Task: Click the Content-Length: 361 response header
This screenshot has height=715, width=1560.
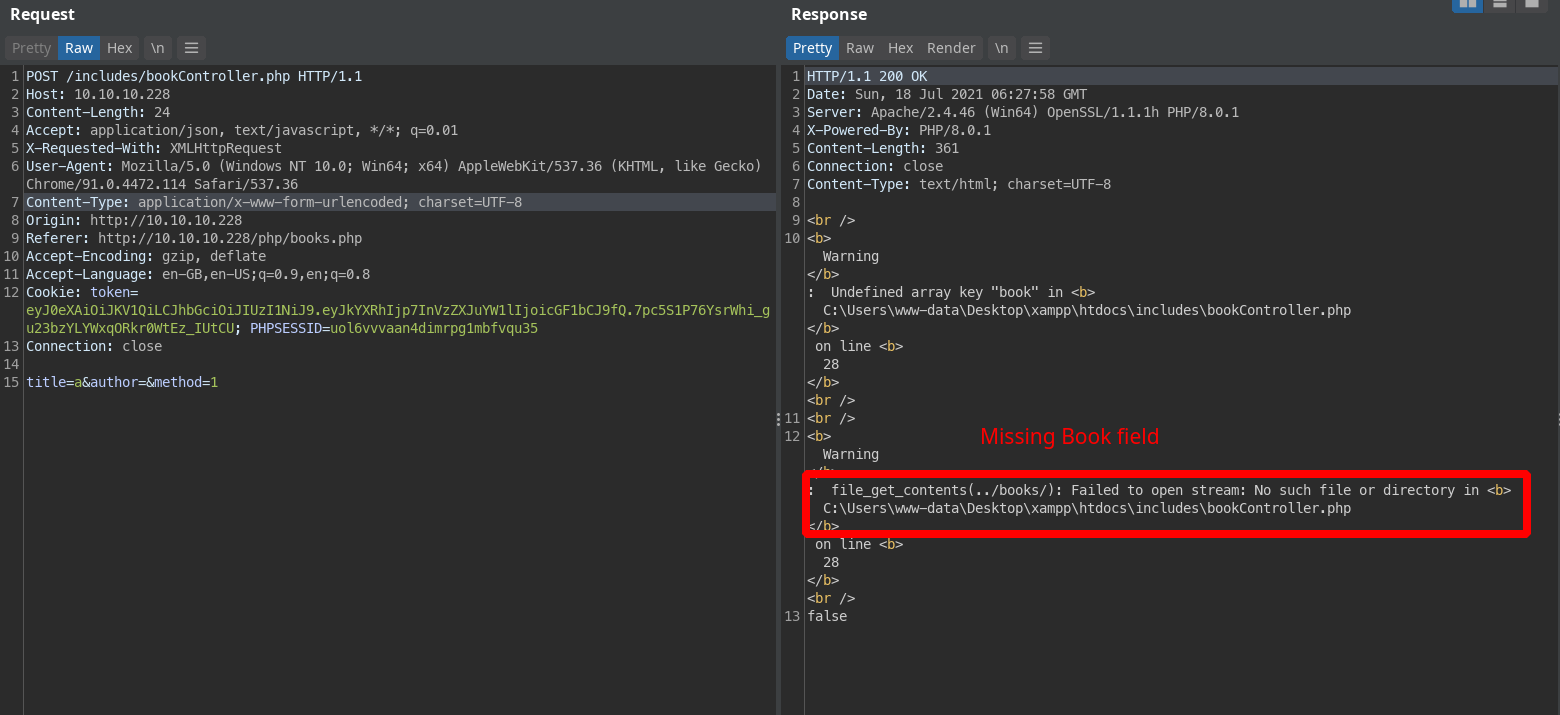Action: click(883, 148)
